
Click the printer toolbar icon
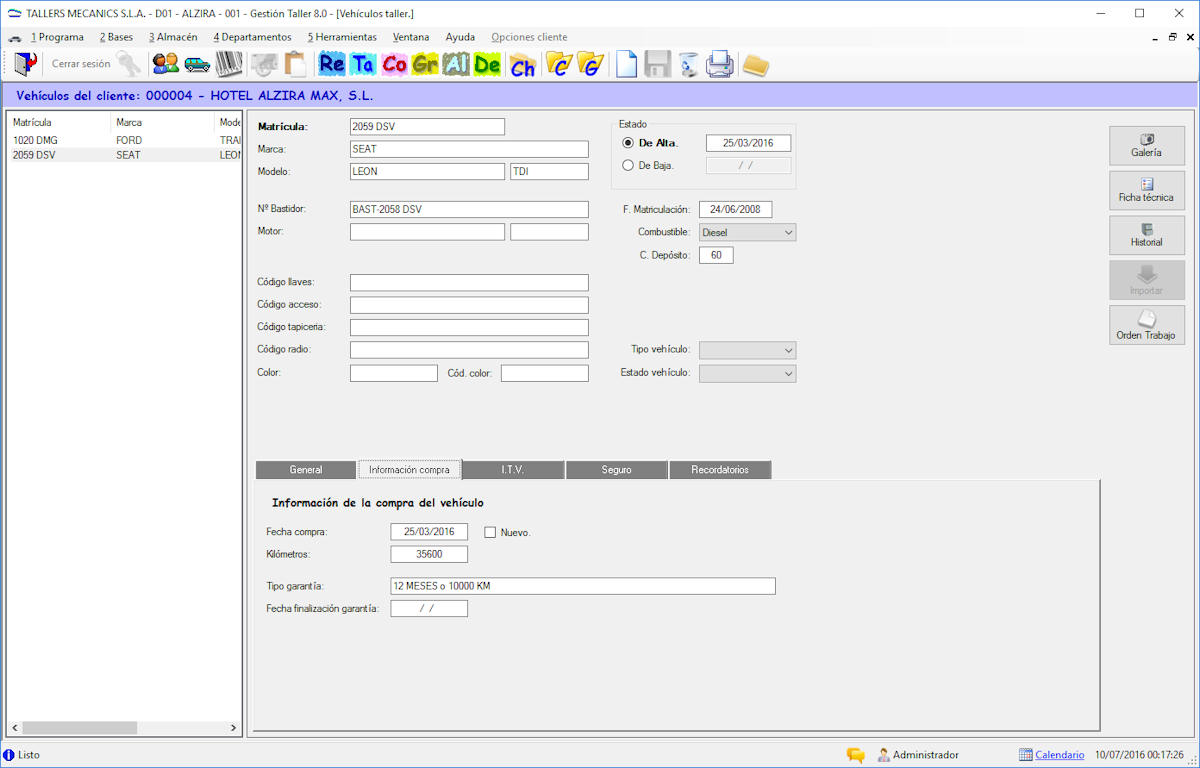coord(720,64)
